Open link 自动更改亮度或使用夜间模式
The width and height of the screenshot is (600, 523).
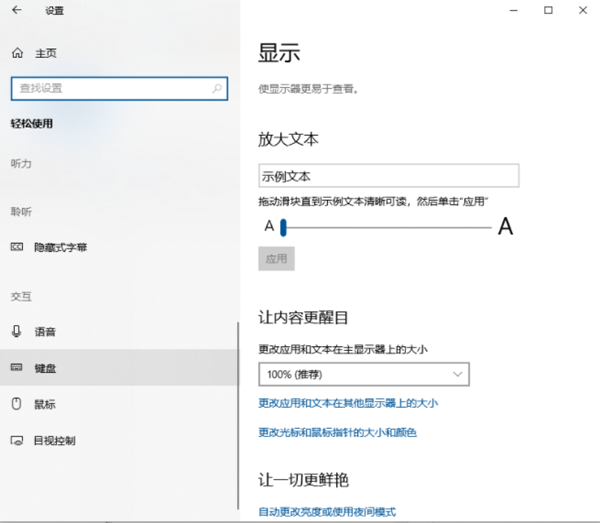click(x=327, y=511)
